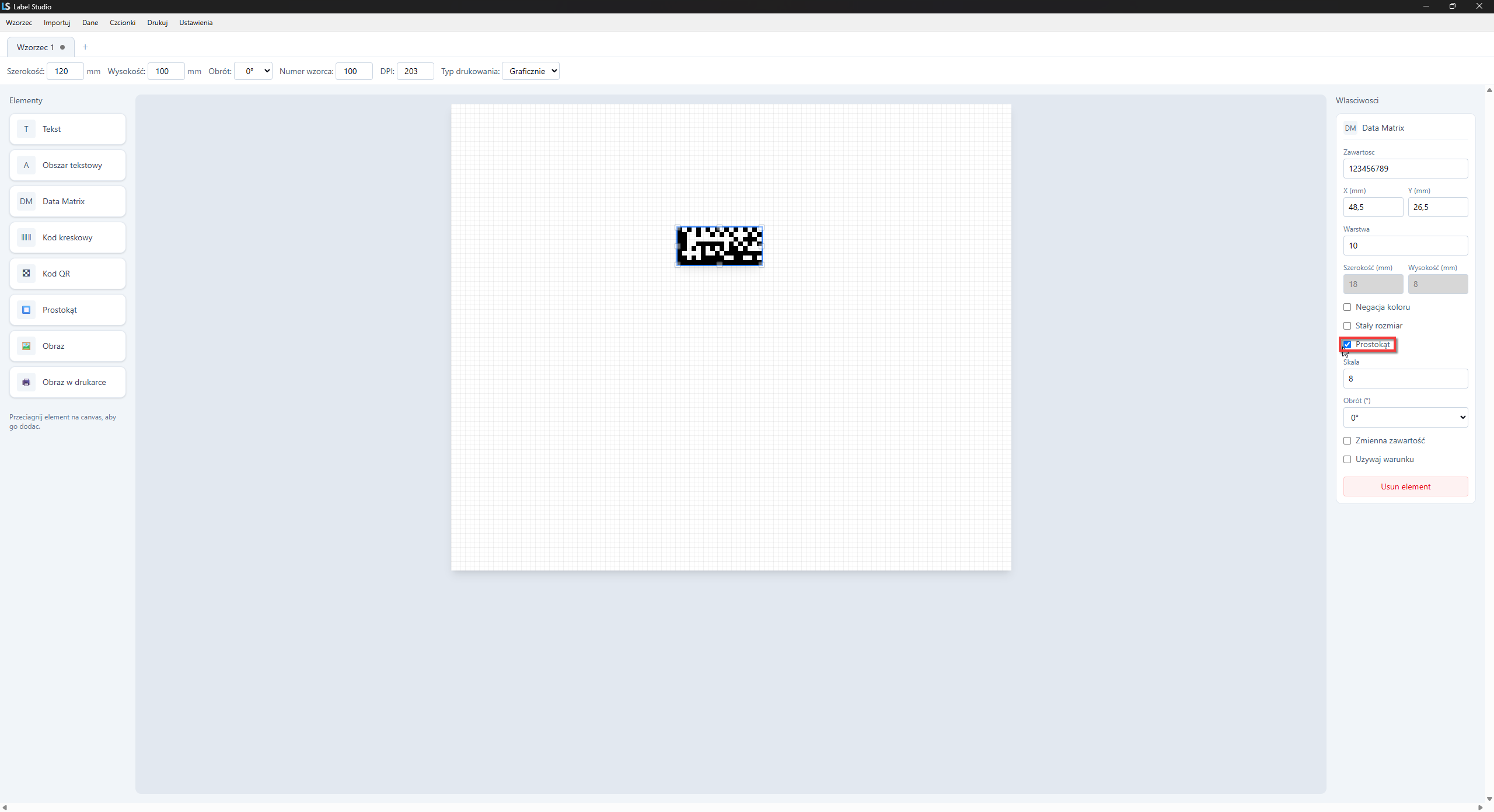This screenshot has height=812, width=1494.
Task: Click the Obraz w drukarce printer icon
Action: click(x=26, y=382)
